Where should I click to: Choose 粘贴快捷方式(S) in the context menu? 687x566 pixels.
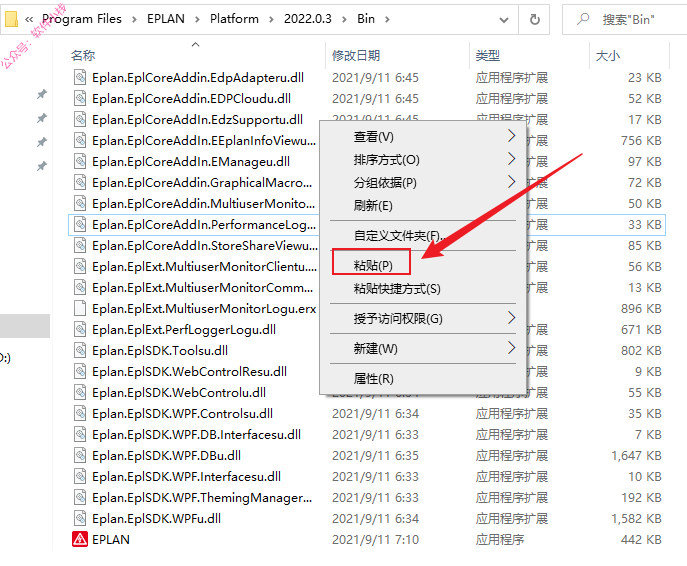click(423, 289)
